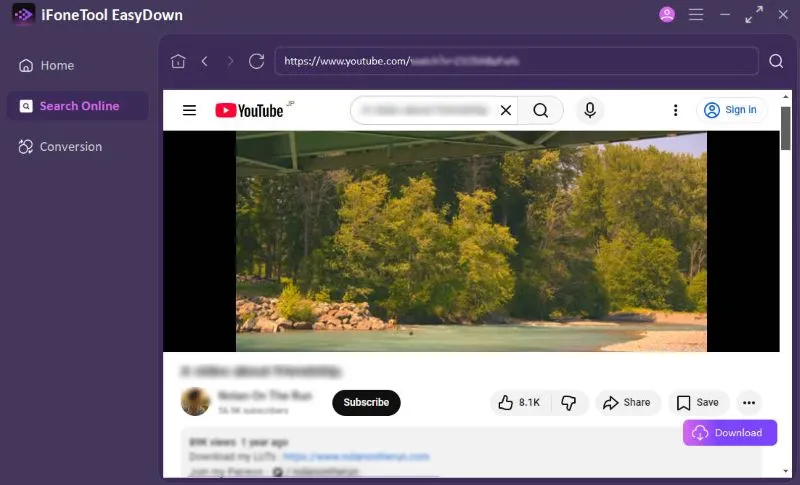Go back using the back arrow

(x=204, y=61)
